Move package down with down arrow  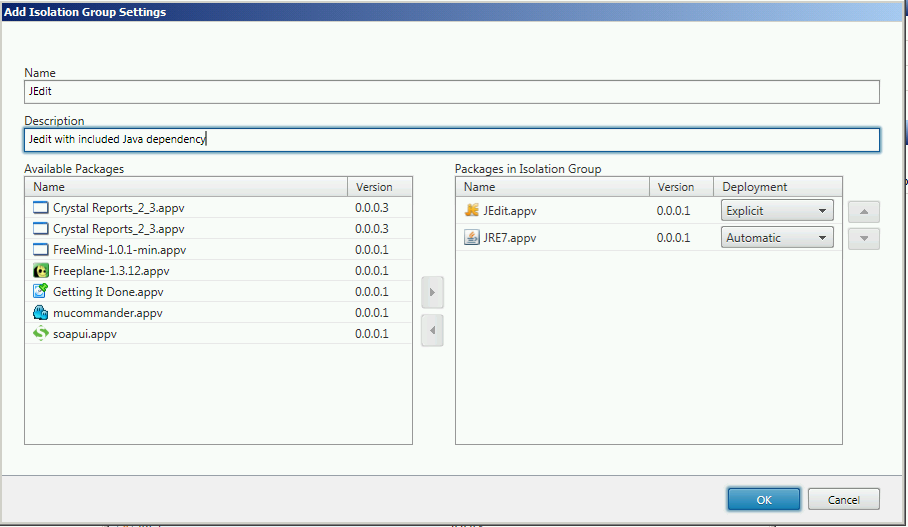864,239
